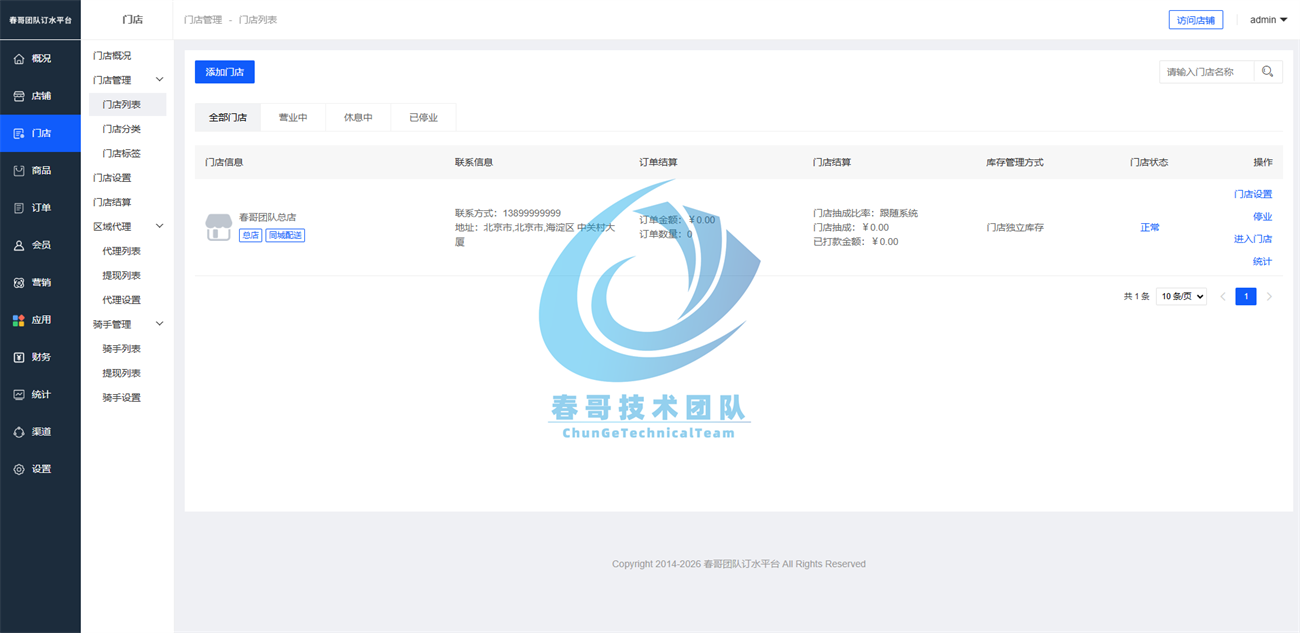
Task: Click the search magnifier icon
Action: (x=1268, y=71)
